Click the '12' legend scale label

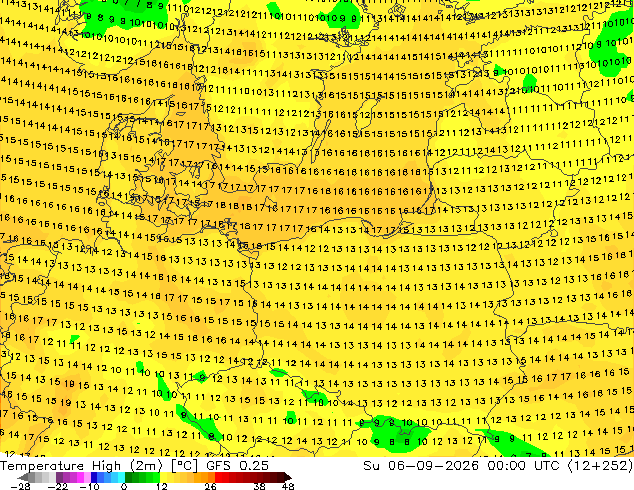(x=162, y=486)
